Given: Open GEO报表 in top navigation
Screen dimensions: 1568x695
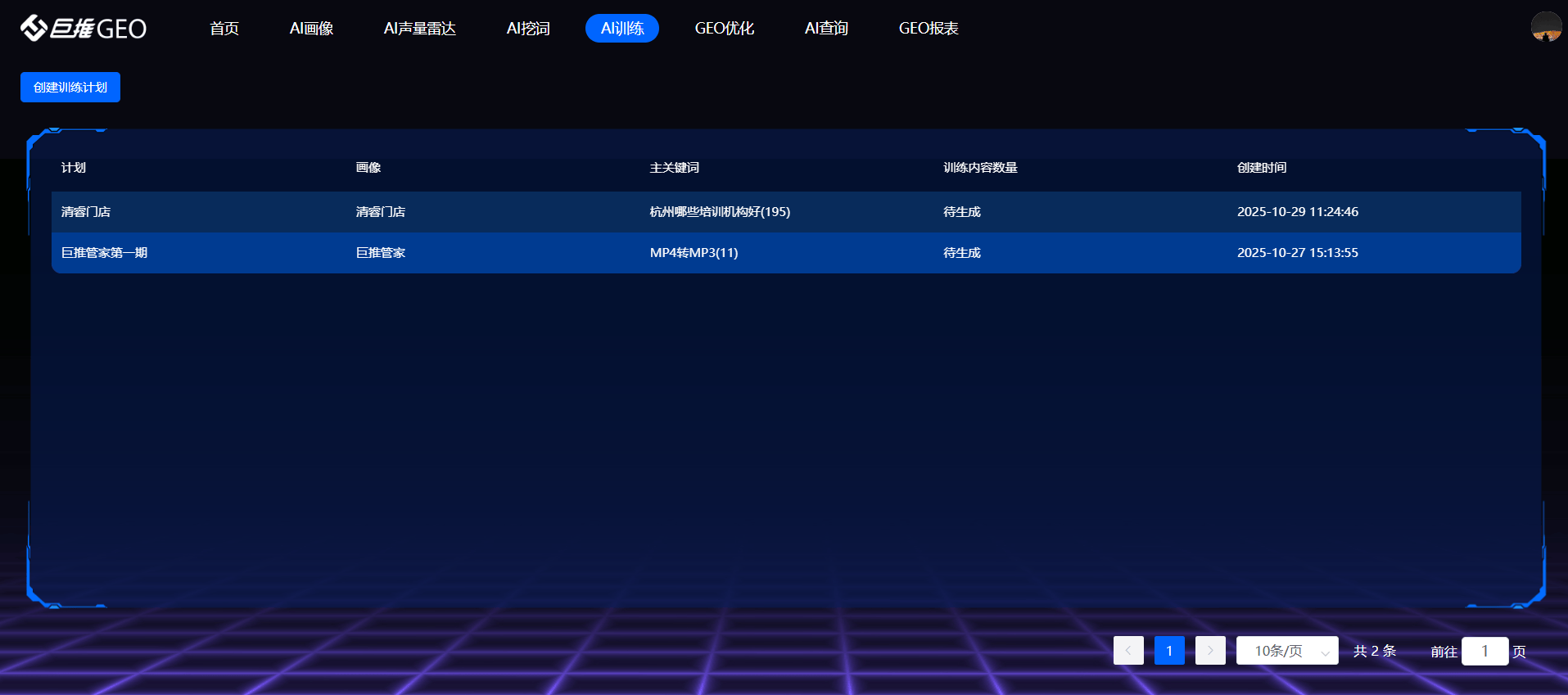Looking at the screenshot, I should tap(929, 29).
